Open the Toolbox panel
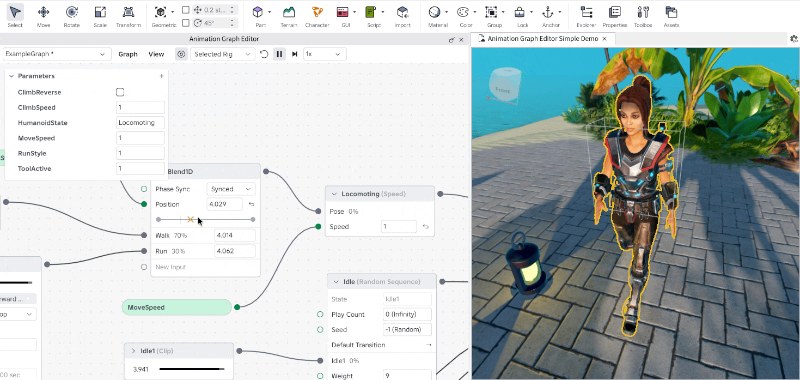This screenshot has height=380, width=800. 643,16
